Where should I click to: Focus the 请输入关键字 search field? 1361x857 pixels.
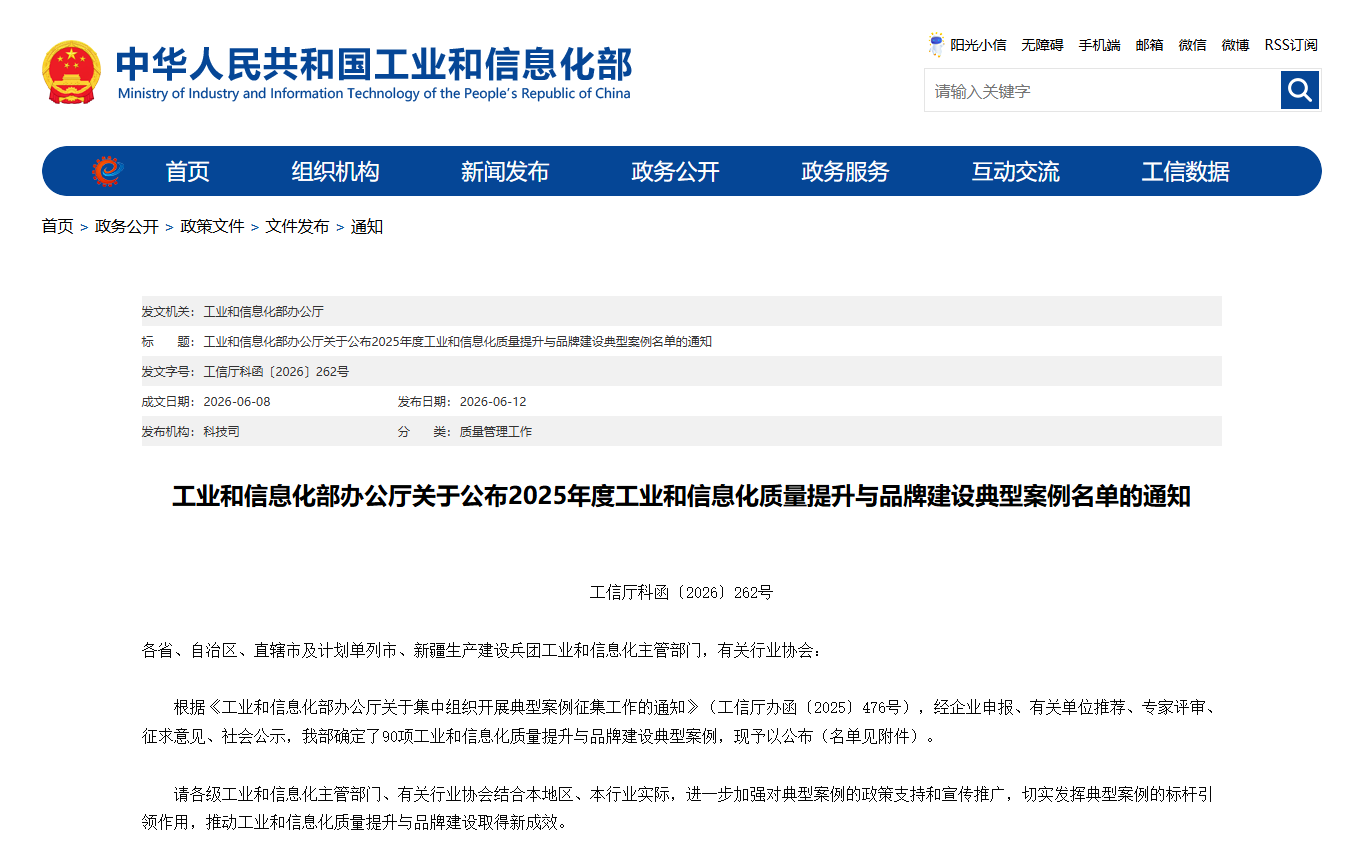tap(1103, 91)
